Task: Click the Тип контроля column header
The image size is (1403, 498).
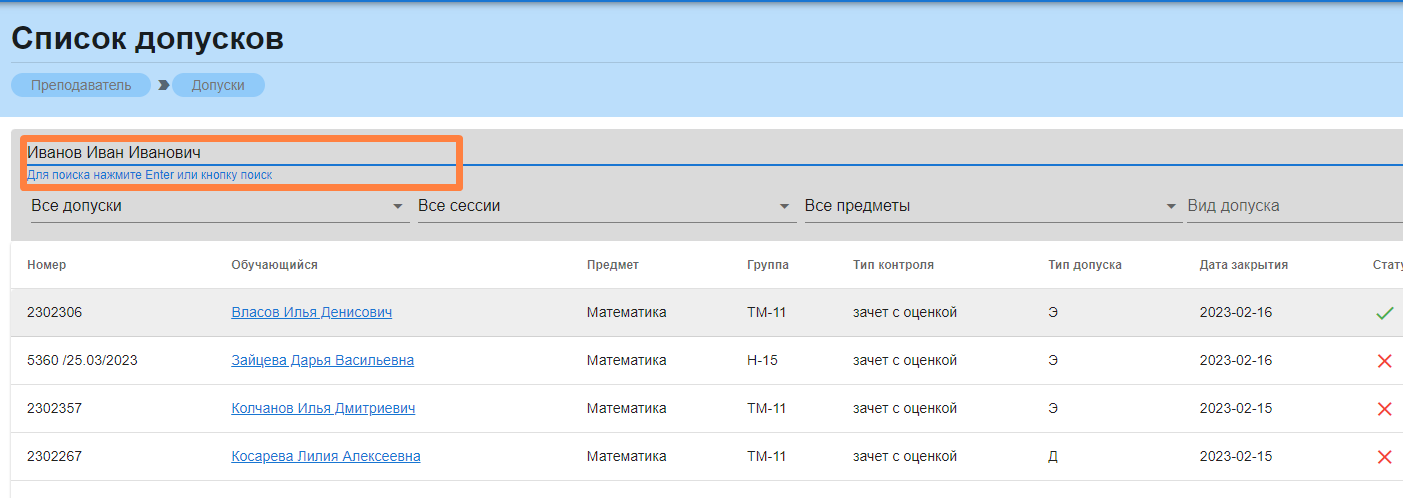Action: point(893,265)
